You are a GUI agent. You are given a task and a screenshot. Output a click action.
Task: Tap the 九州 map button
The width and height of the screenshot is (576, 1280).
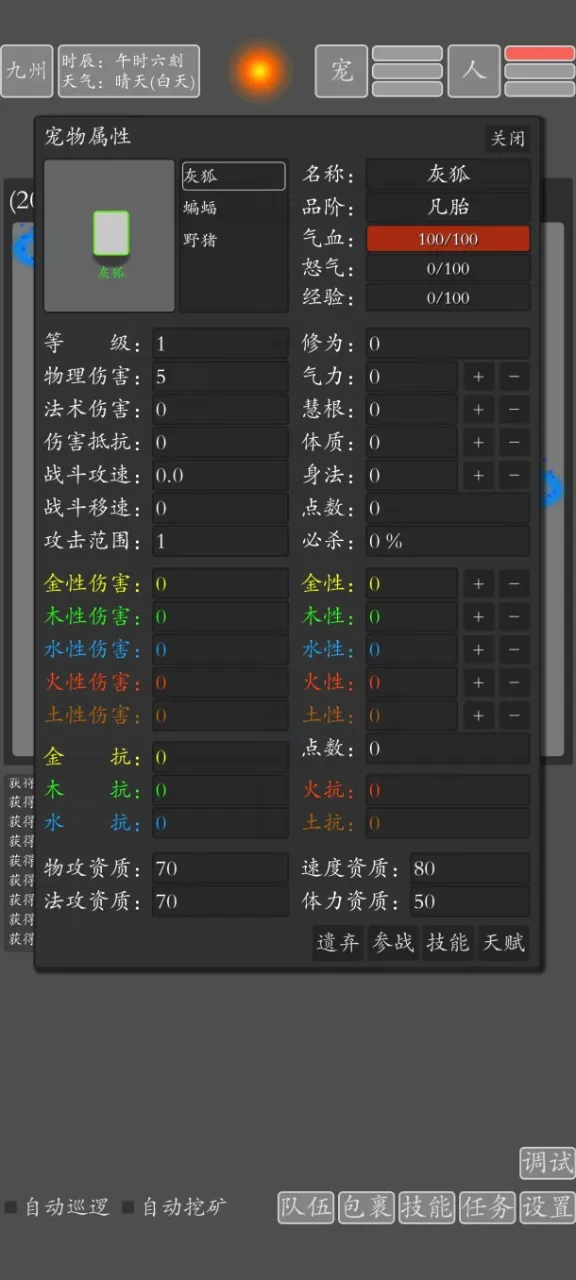(27, 71)
